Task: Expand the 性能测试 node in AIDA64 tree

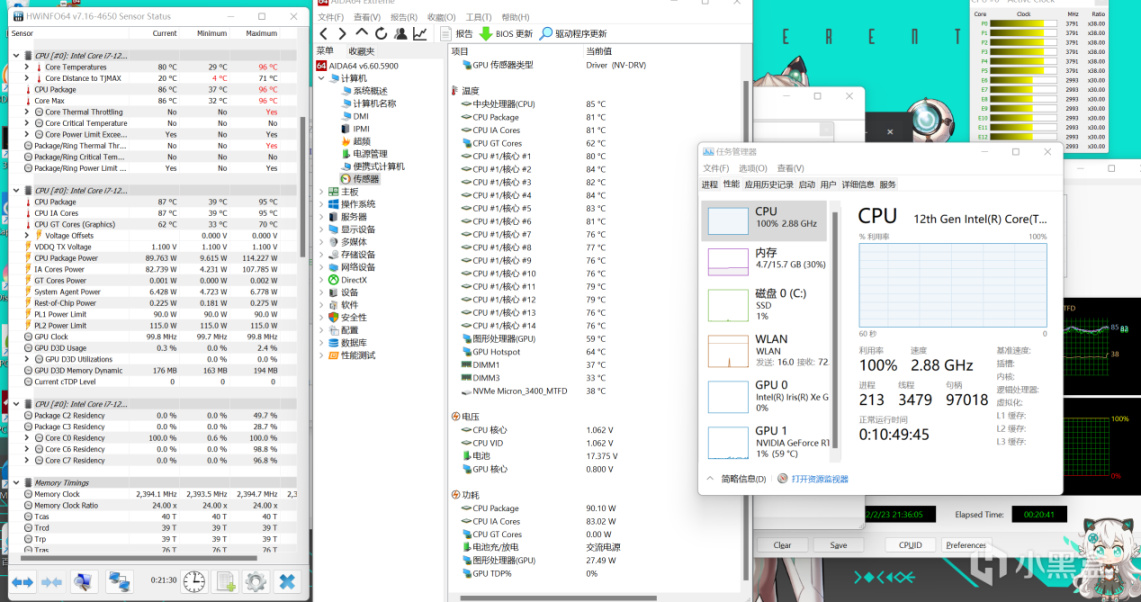Action: point(321,355)
